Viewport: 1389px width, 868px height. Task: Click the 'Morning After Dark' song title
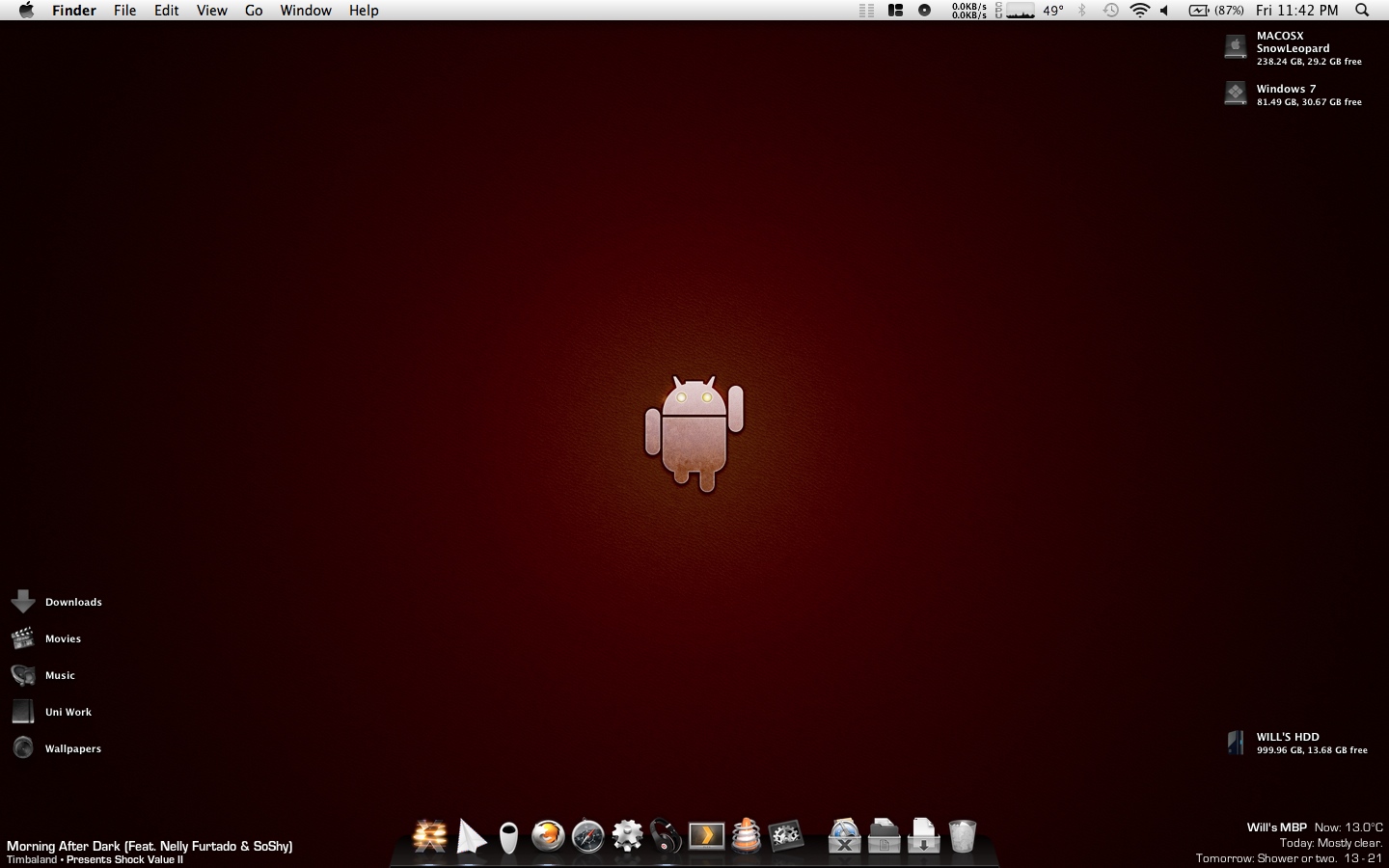(x=150, y=846)
